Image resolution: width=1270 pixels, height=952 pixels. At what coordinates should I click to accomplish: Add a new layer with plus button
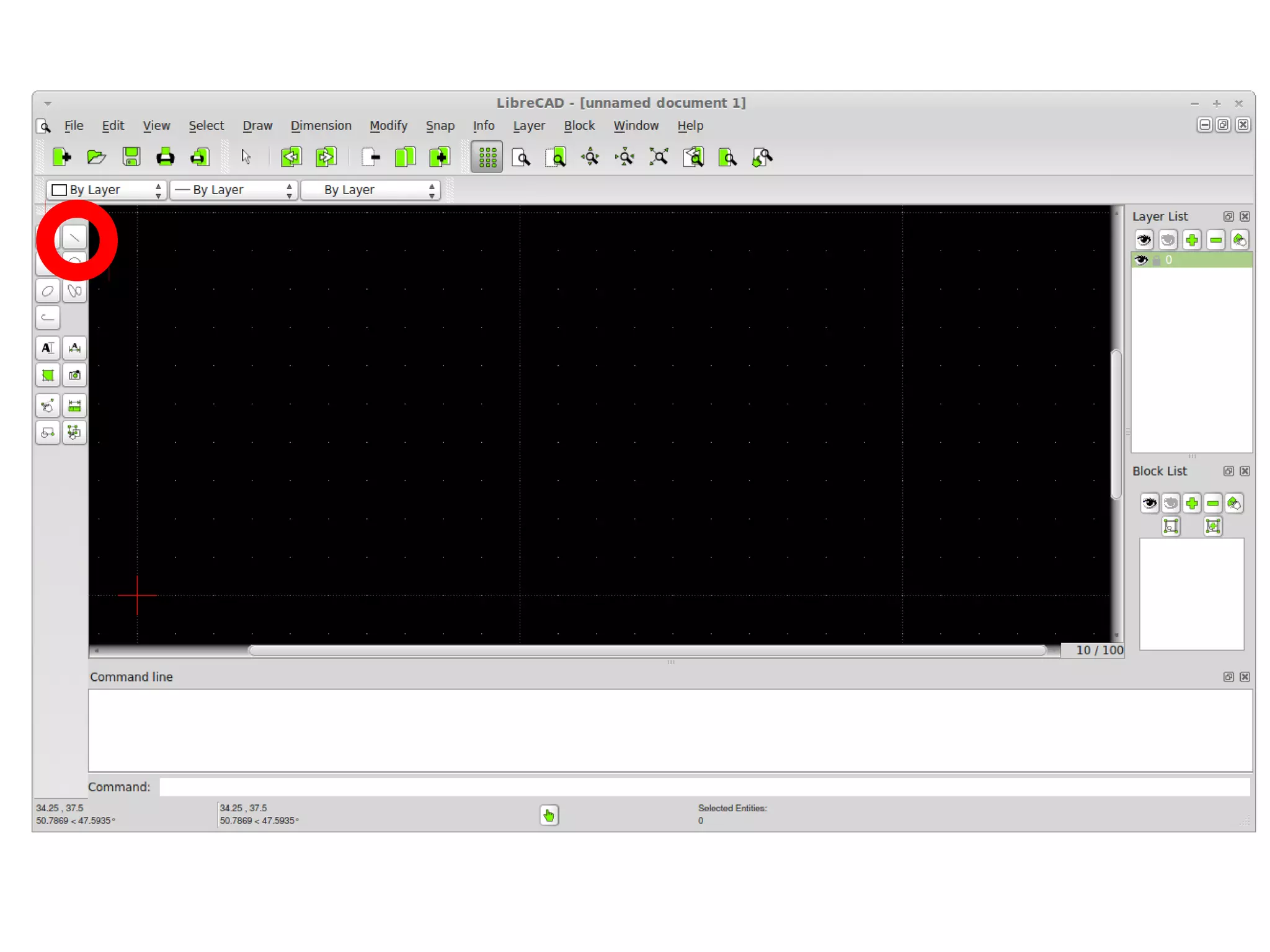(x=1192, y=240)
